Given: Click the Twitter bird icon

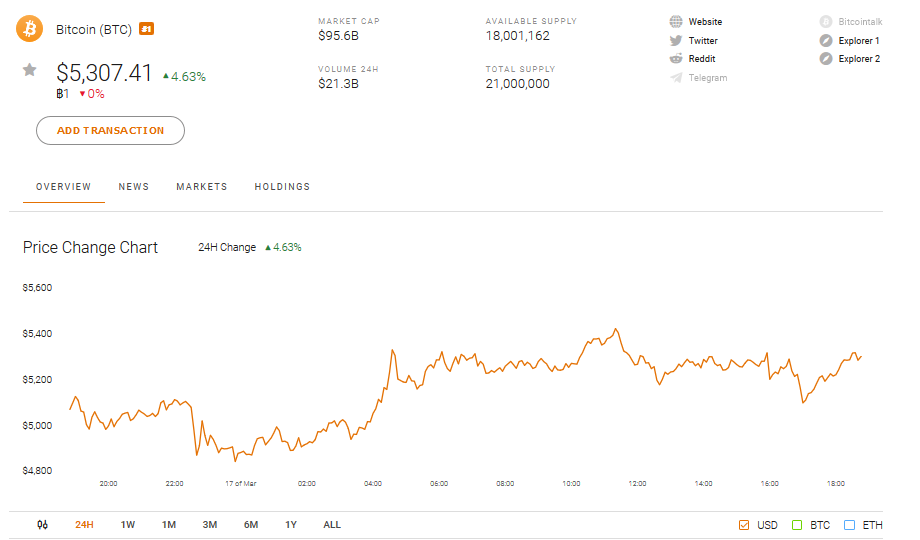Looking at the screenshot, I should point(676,41).
